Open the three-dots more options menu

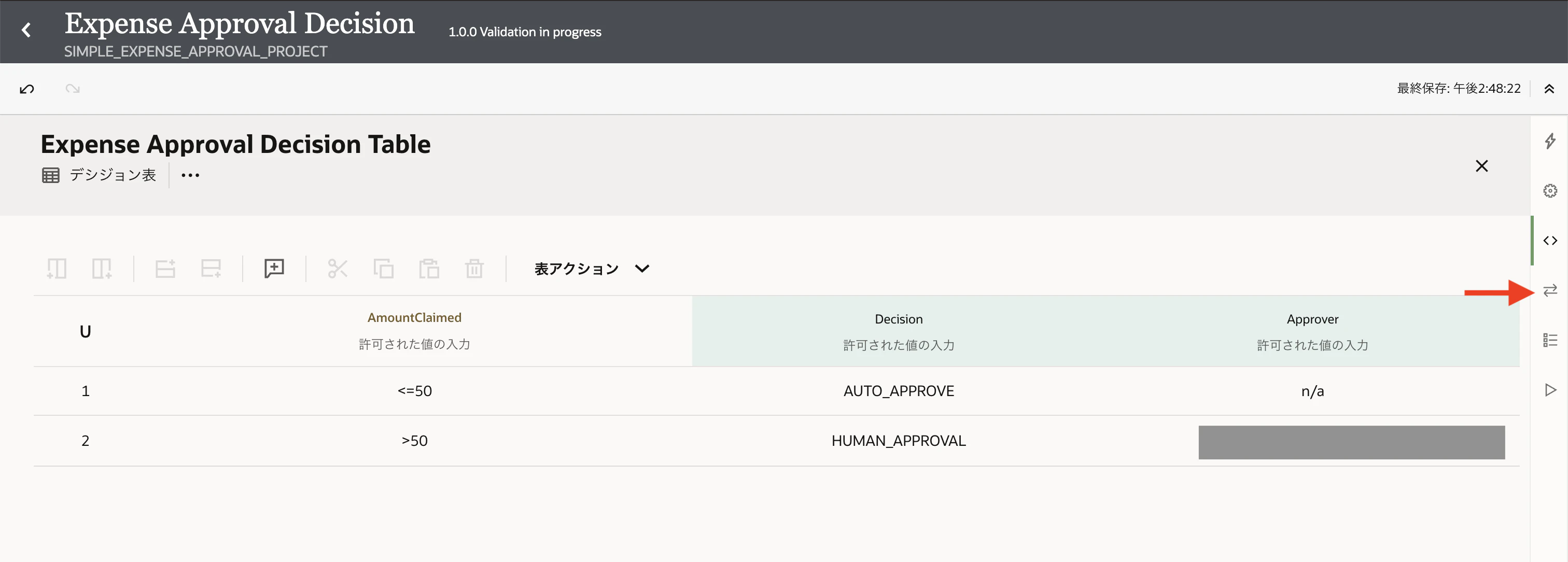coord(190,175)
